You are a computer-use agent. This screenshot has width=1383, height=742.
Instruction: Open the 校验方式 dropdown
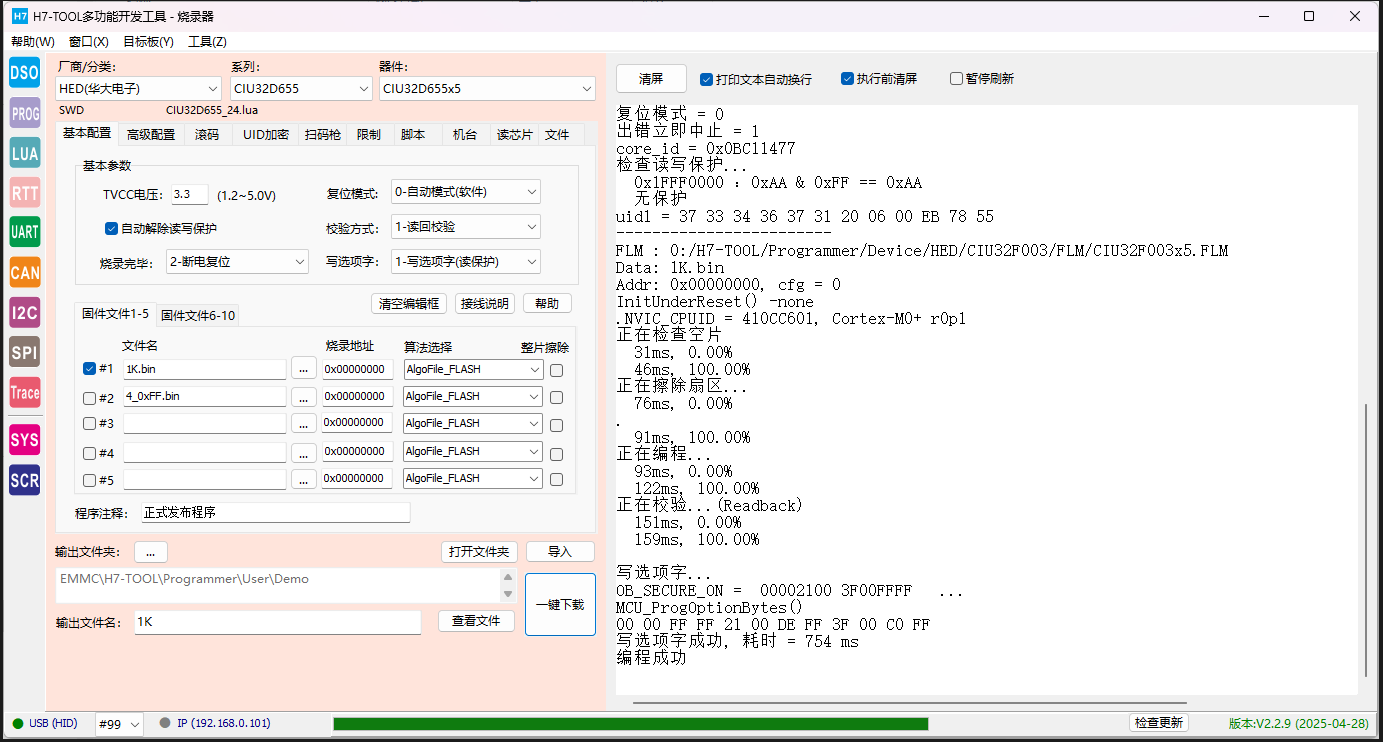click(x=466, y=227)
